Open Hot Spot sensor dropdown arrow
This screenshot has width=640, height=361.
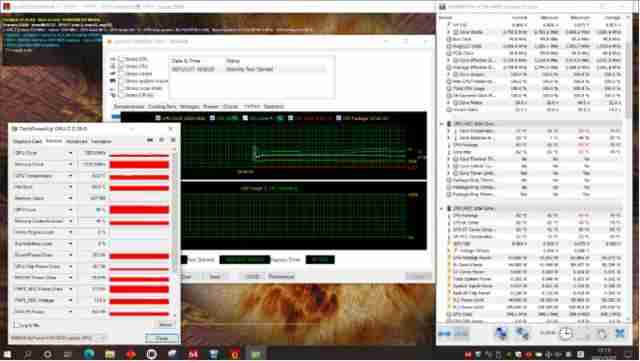click(70, 187)
